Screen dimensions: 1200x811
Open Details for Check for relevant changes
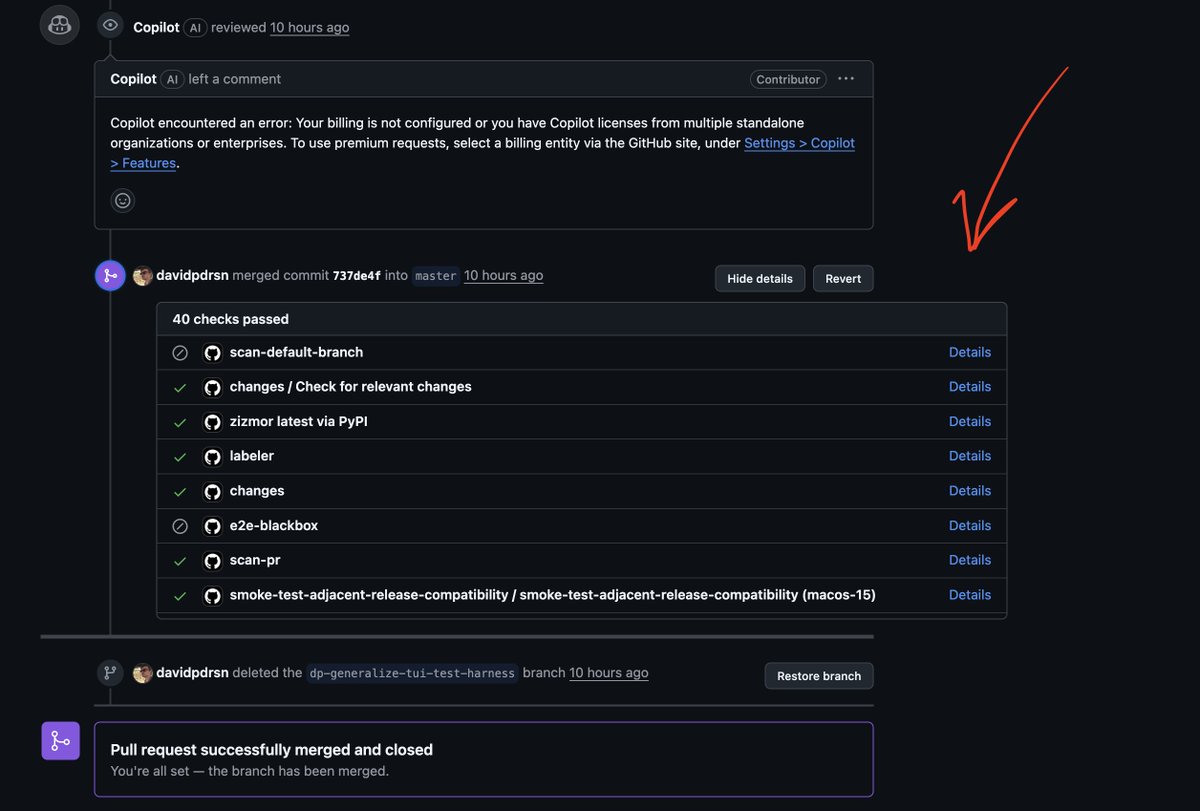(x=969, y=387)
